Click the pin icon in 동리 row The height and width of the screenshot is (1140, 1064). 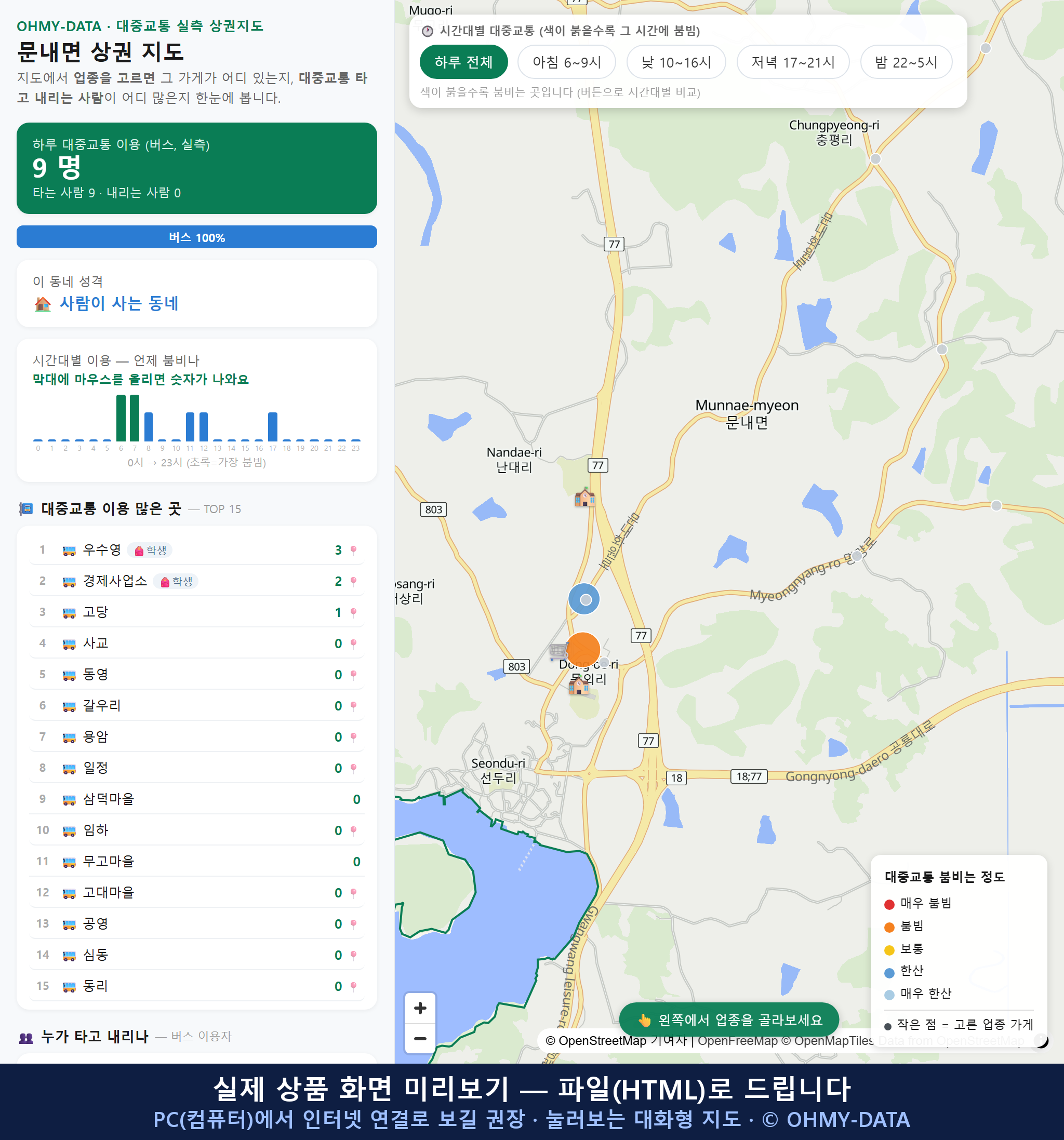353,986
